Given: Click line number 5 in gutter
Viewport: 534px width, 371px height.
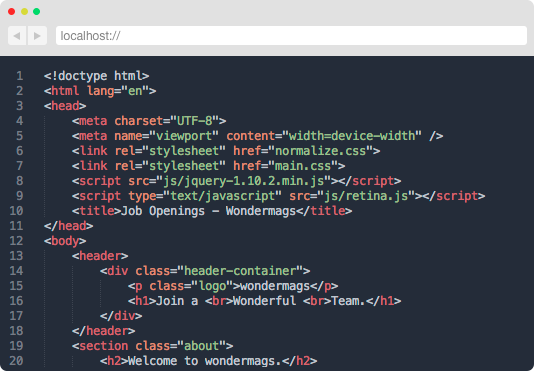Looking at the screenshot, I should coord(20,136).
